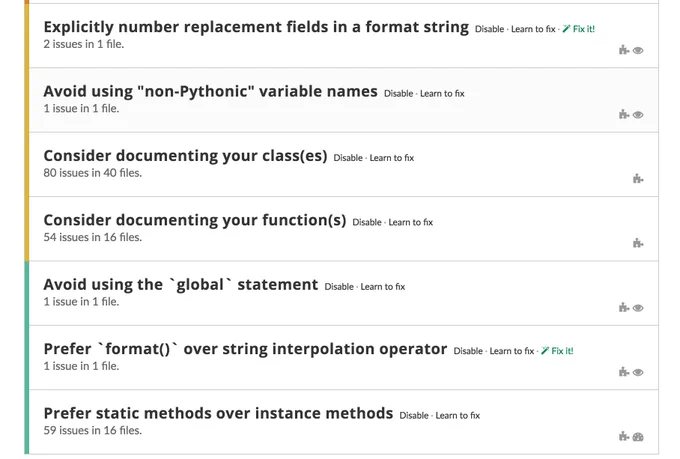Click puzzle icon in 'global statement' row
The width and height of the screenshot is (680, 459).
coord(624,307)
